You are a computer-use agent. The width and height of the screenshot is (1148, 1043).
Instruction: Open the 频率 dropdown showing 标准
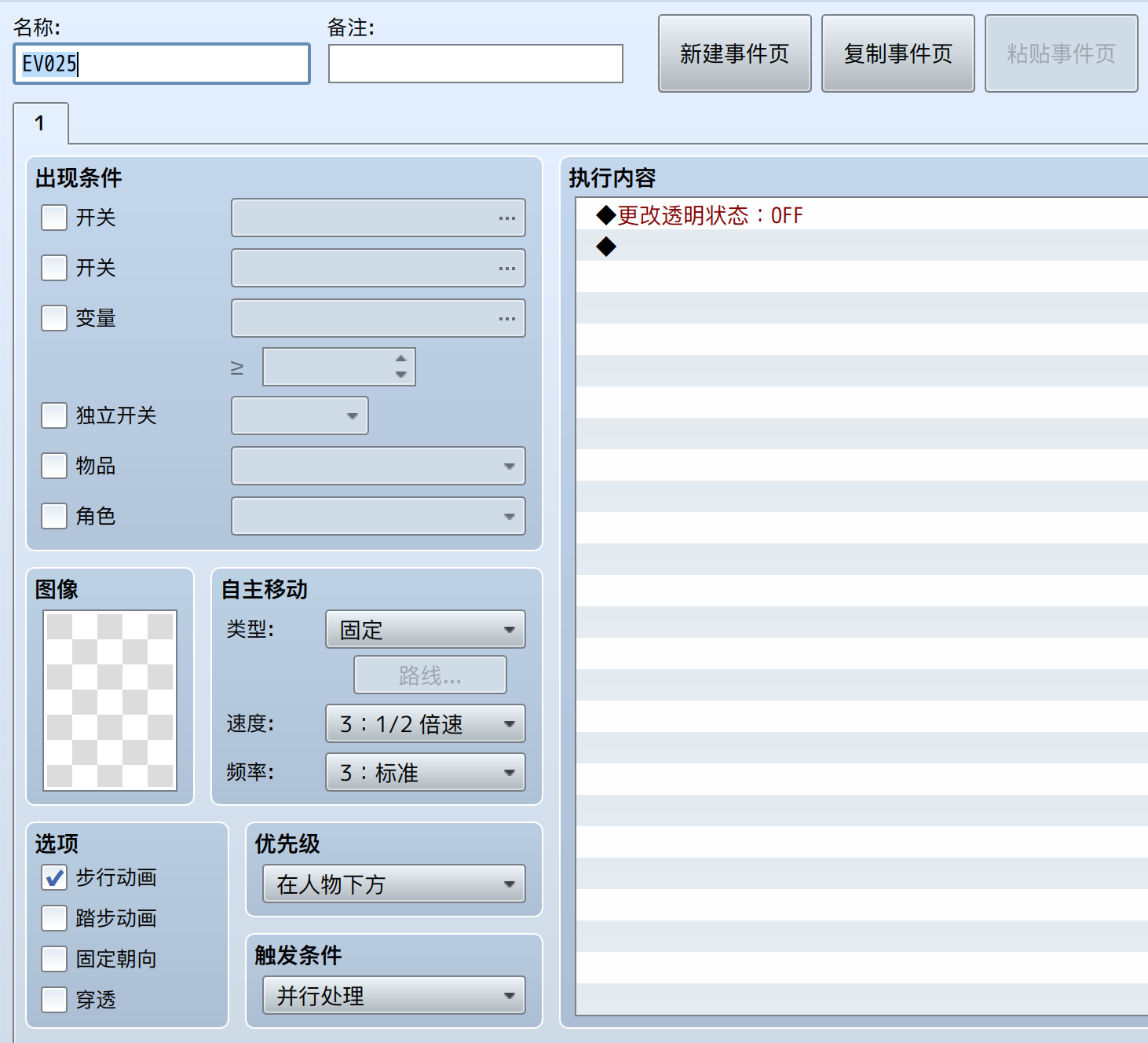tap(426, 772)
